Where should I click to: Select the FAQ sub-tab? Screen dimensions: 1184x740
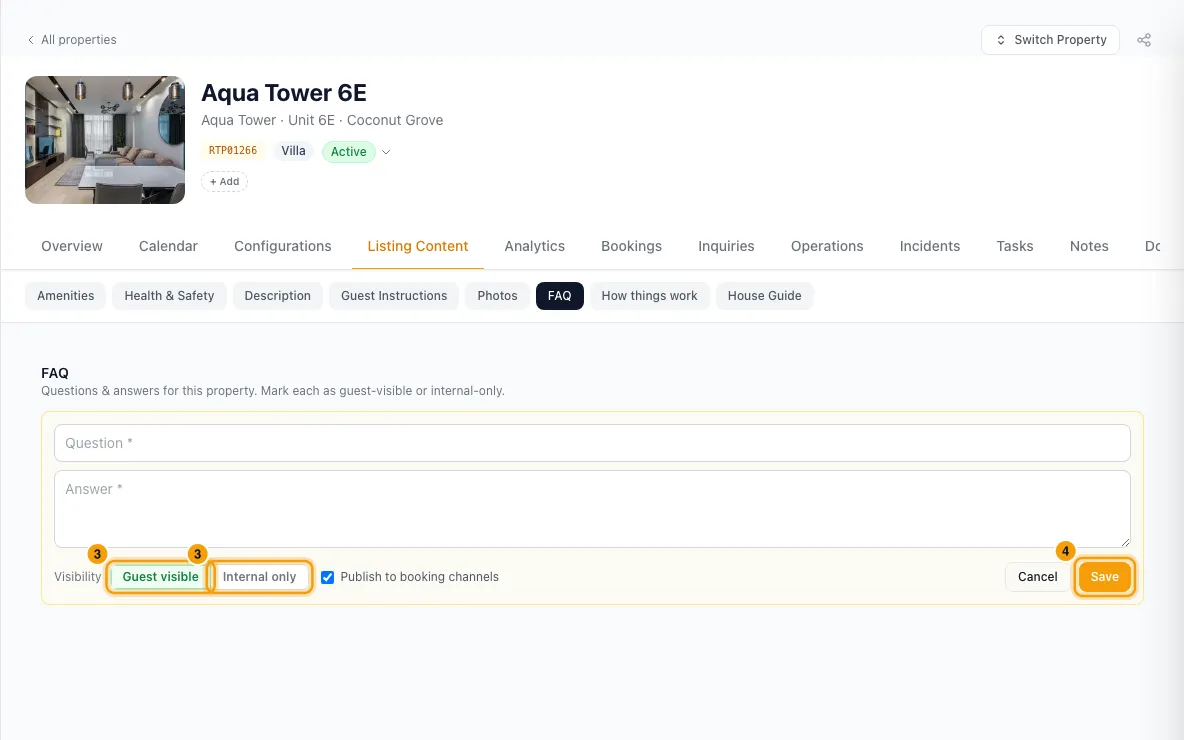coord(560,296)
